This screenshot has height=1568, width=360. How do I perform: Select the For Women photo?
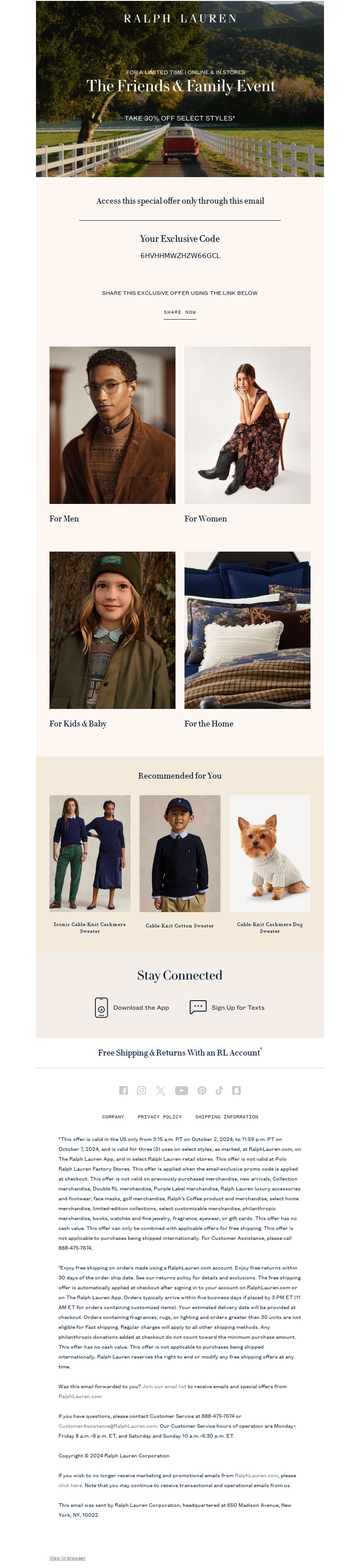pos(247,425)
